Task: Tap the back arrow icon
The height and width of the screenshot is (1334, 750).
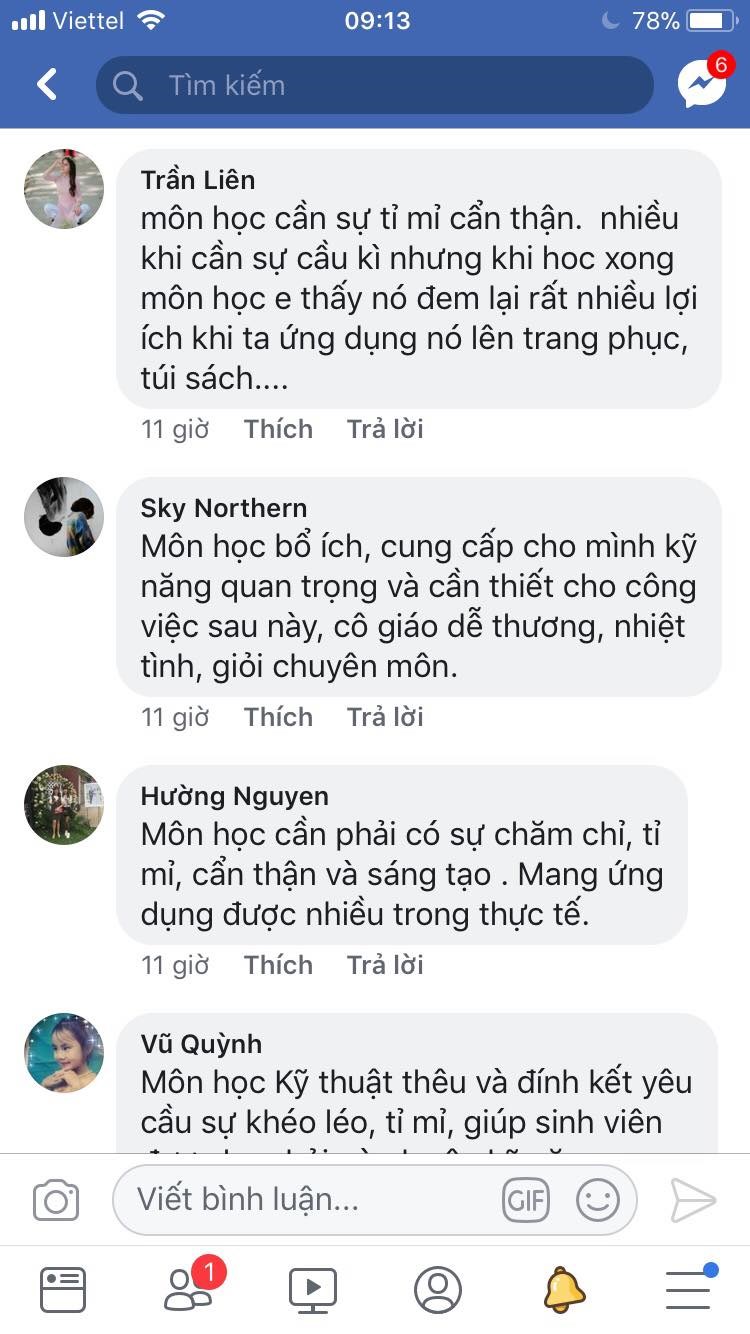Action: coord(47,85)
